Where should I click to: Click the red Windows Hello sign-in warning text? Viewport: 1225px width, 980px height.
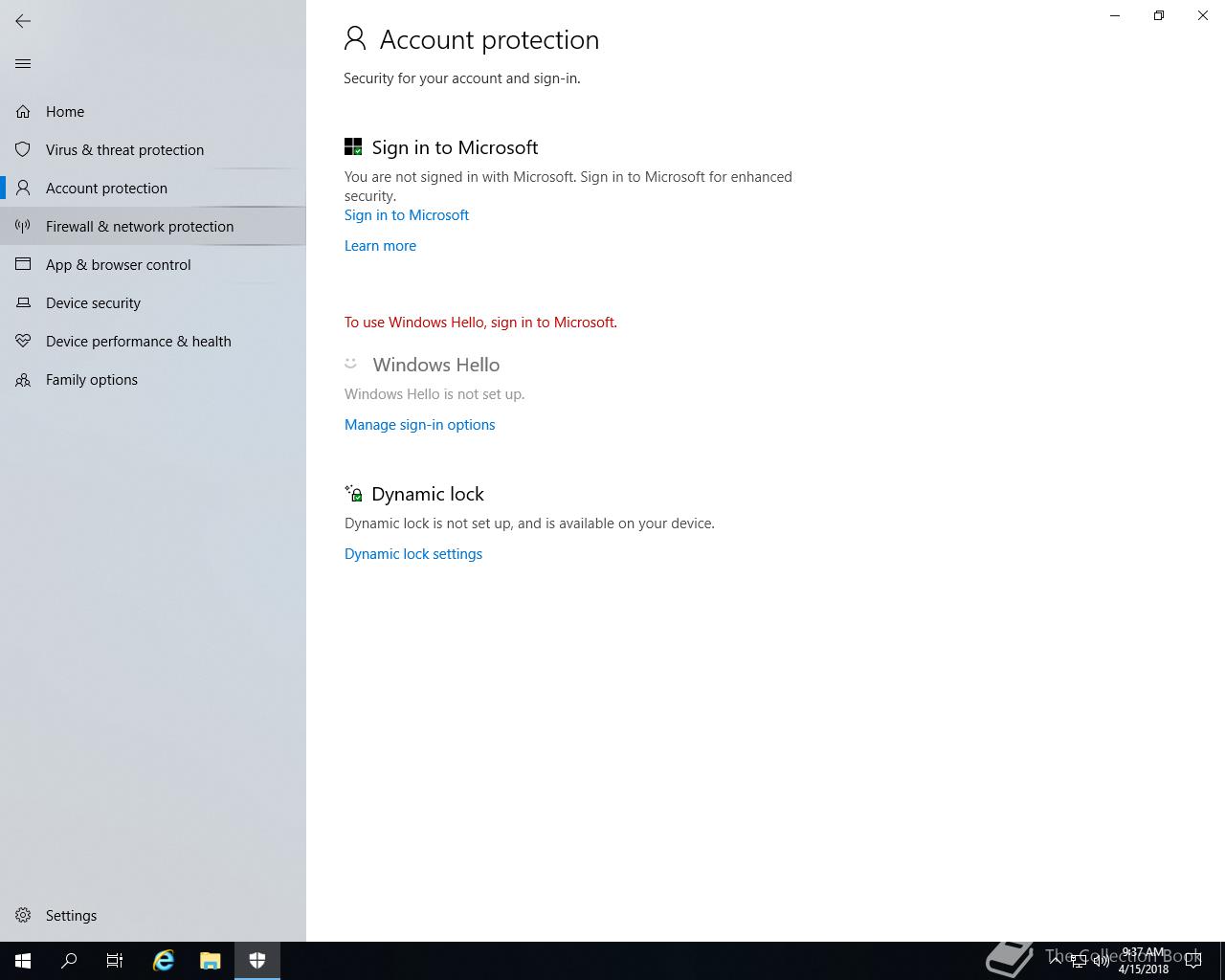coord(480,323)
